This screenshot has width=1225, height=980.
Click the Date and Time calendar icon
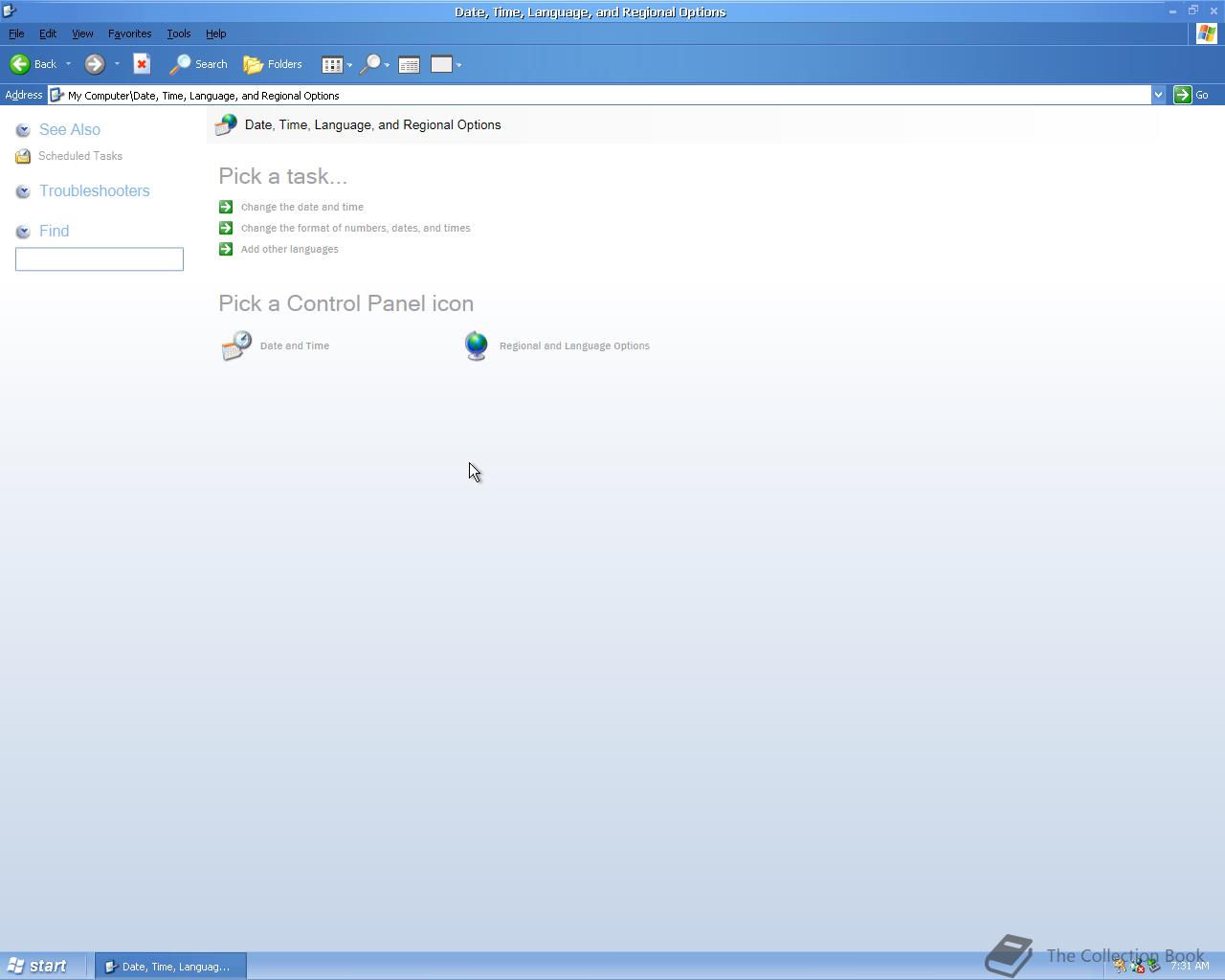[236, 345]
